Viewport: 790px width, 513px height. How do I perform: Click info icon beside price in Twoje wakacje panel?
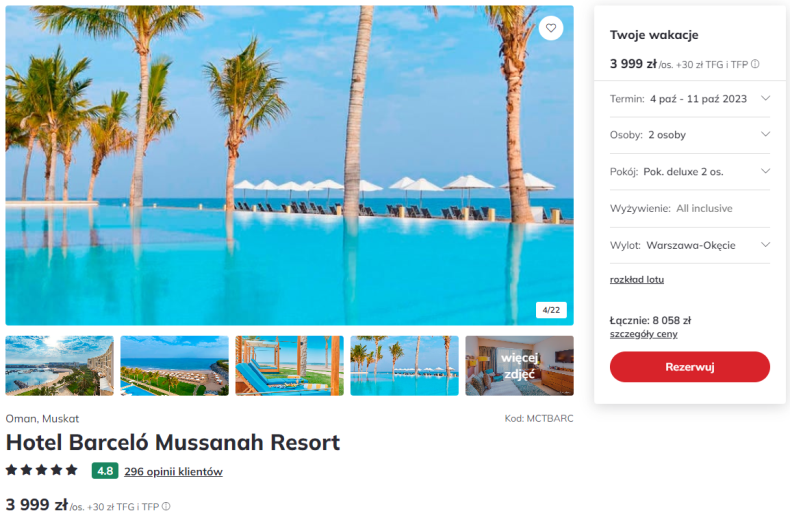pos(755,64)
